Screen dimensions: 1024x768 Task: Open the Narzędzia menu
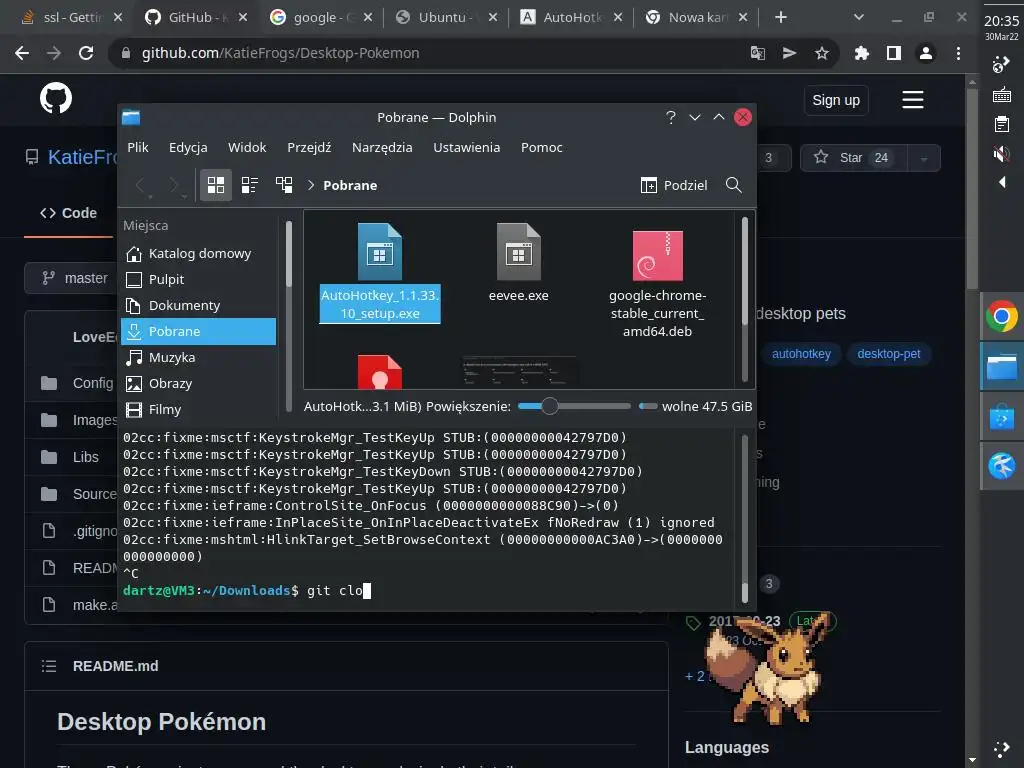(x=382, y=148)
